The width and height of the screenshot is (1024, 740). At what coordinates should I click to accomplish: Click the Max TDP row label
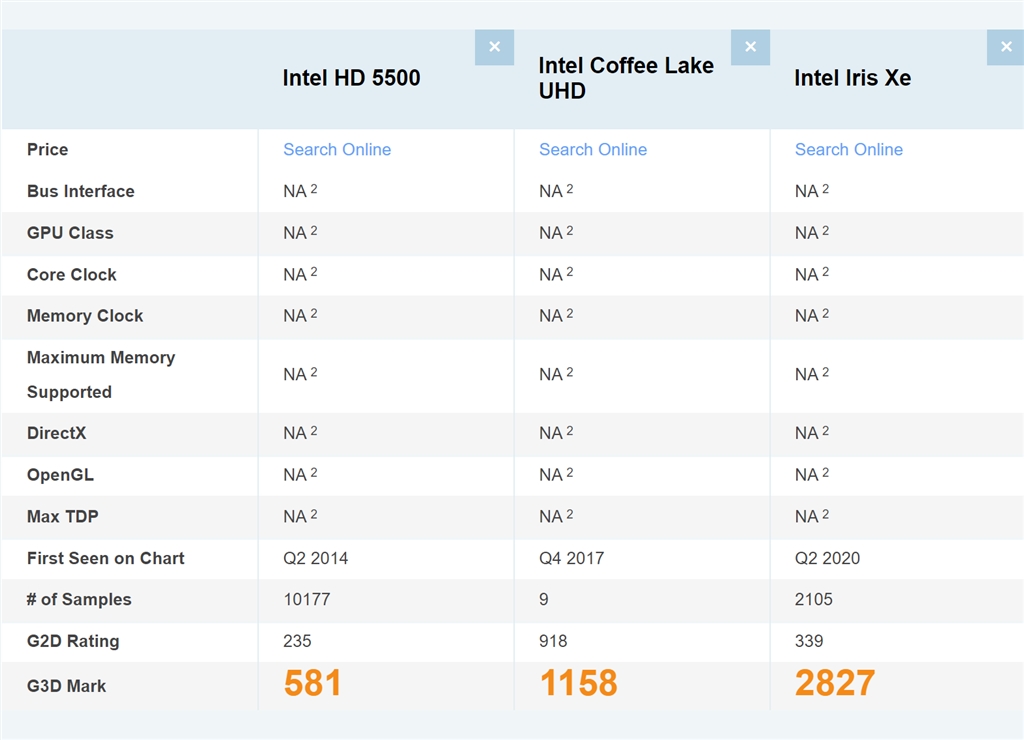tap(63, 517)
